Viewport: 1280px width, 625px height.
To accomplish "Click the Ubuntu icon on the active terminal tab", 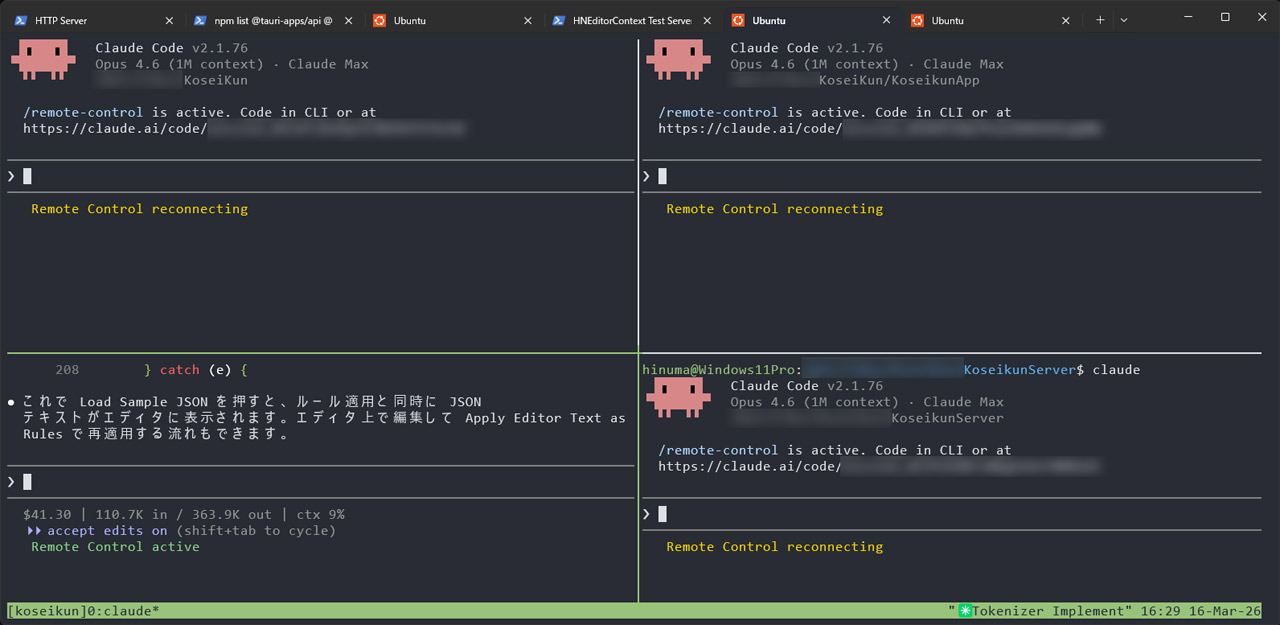I will pos(737,19).
